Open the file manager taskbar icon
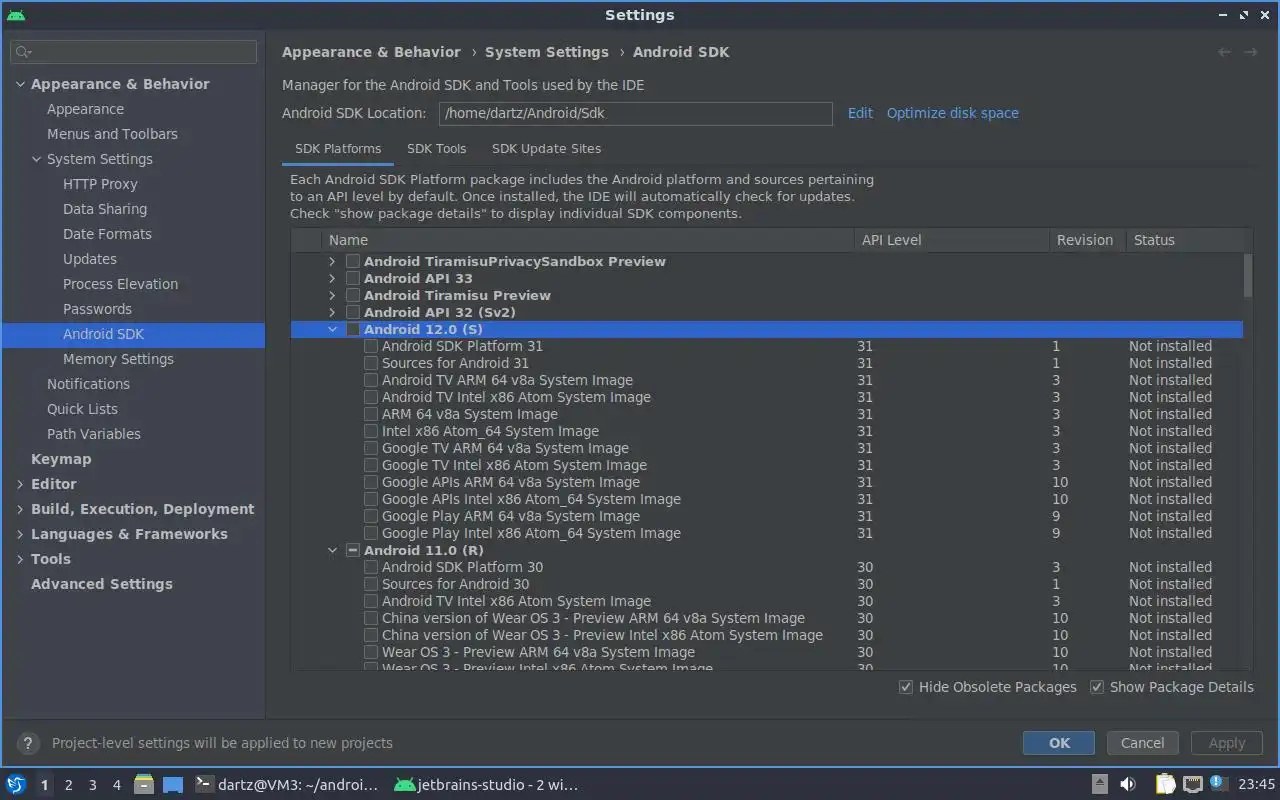 144,784
